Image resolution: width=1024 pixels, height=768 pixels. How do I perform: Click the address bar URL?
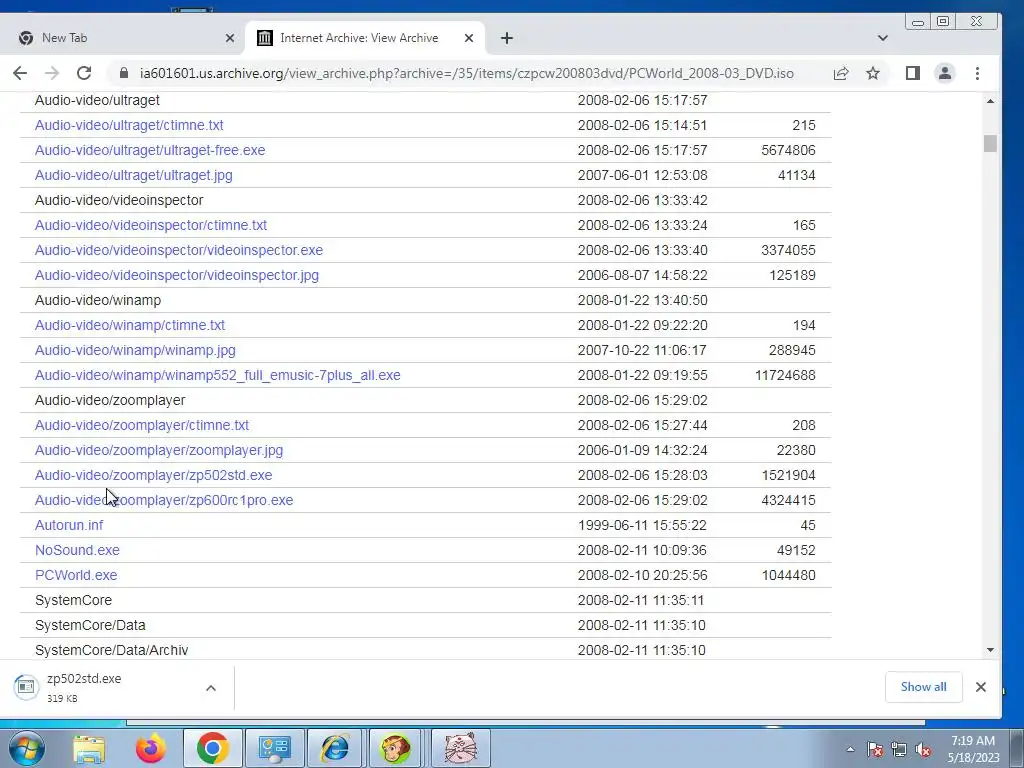pyautogui.click(x=467, y=73)
